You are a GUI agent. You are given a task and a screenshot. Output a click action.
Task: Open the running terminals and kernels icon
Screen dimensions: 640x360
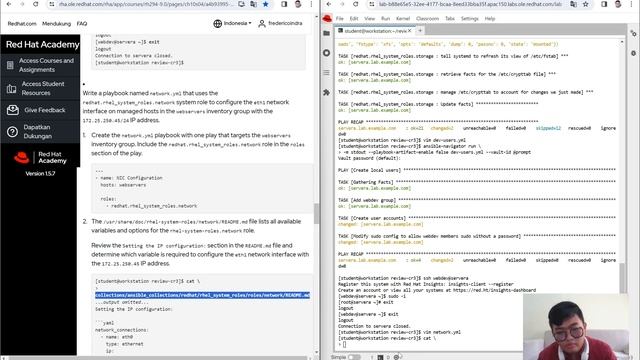pyautogui.click(x=327, y=53)
